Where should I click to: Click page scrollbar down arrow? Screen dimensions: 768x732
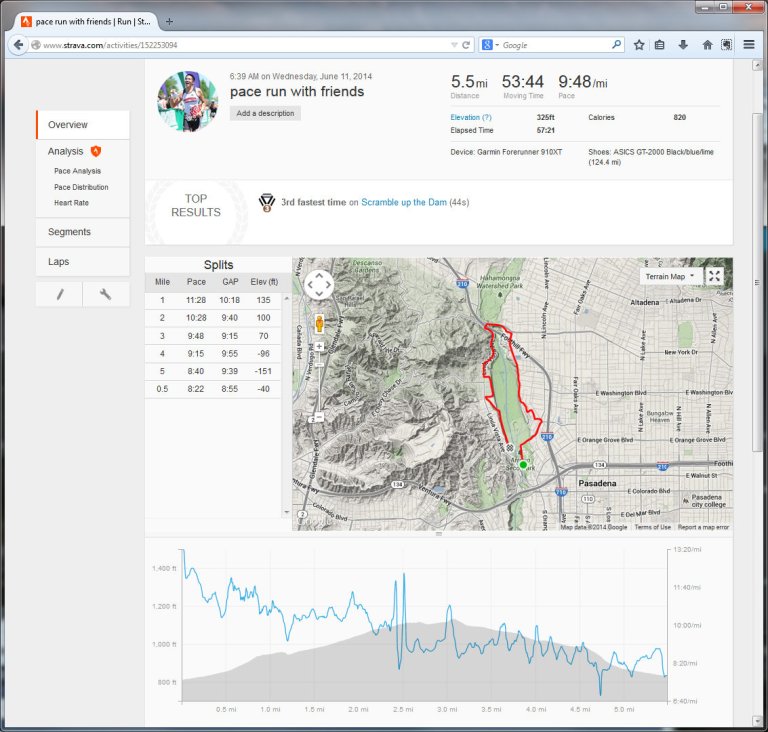757,720
